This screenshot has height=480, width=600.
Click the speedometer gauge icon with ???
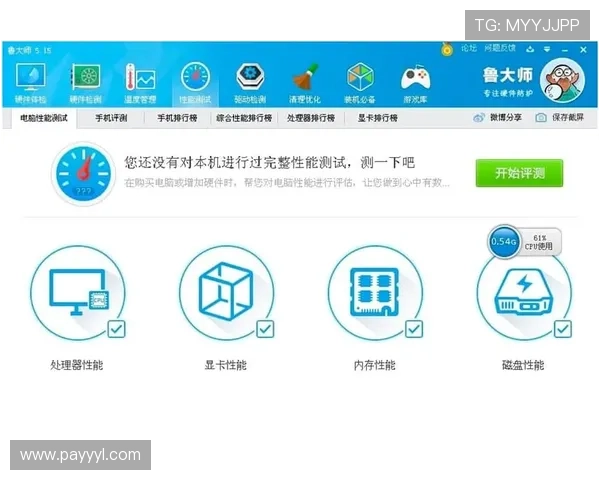[x=83, y=173]
